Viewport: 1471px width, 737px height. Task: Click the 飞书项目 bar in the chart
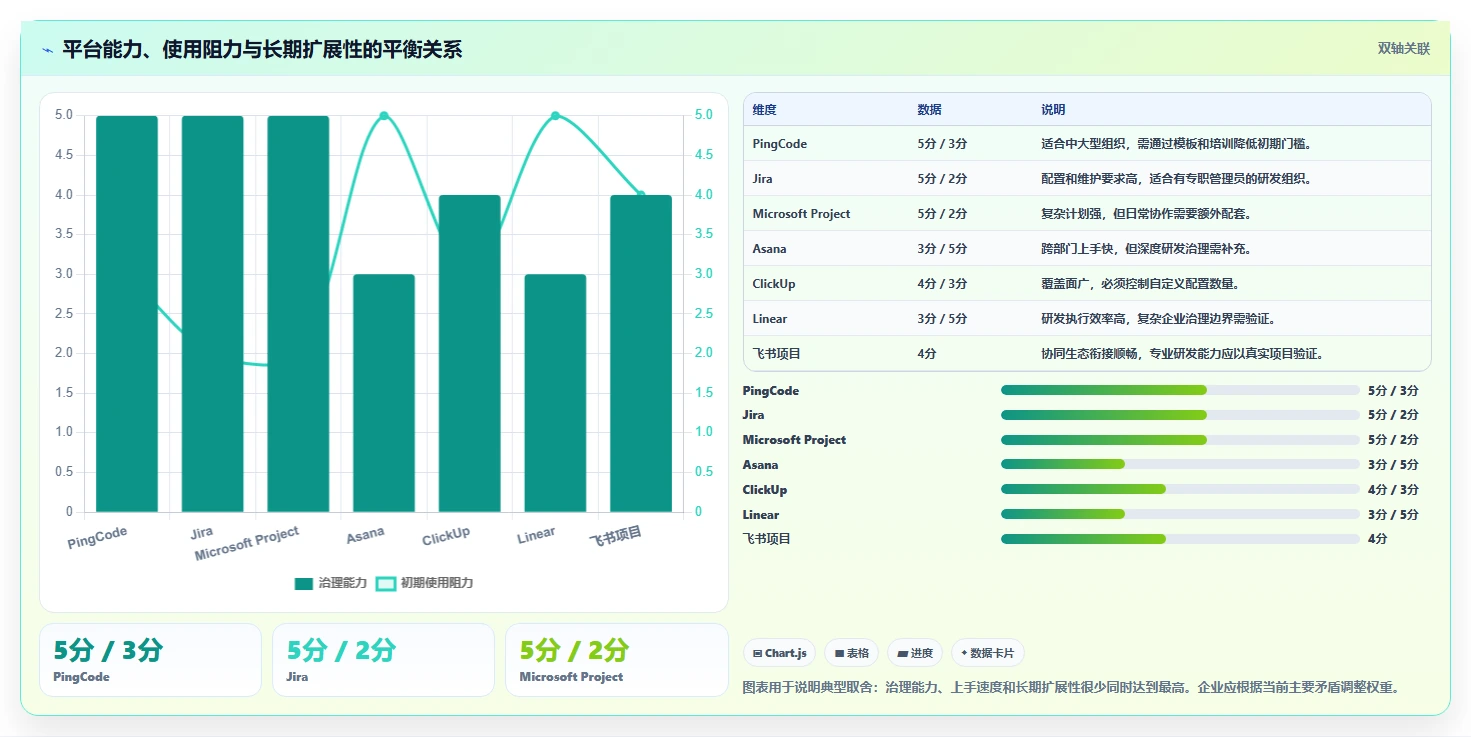[x=641, y=354]
